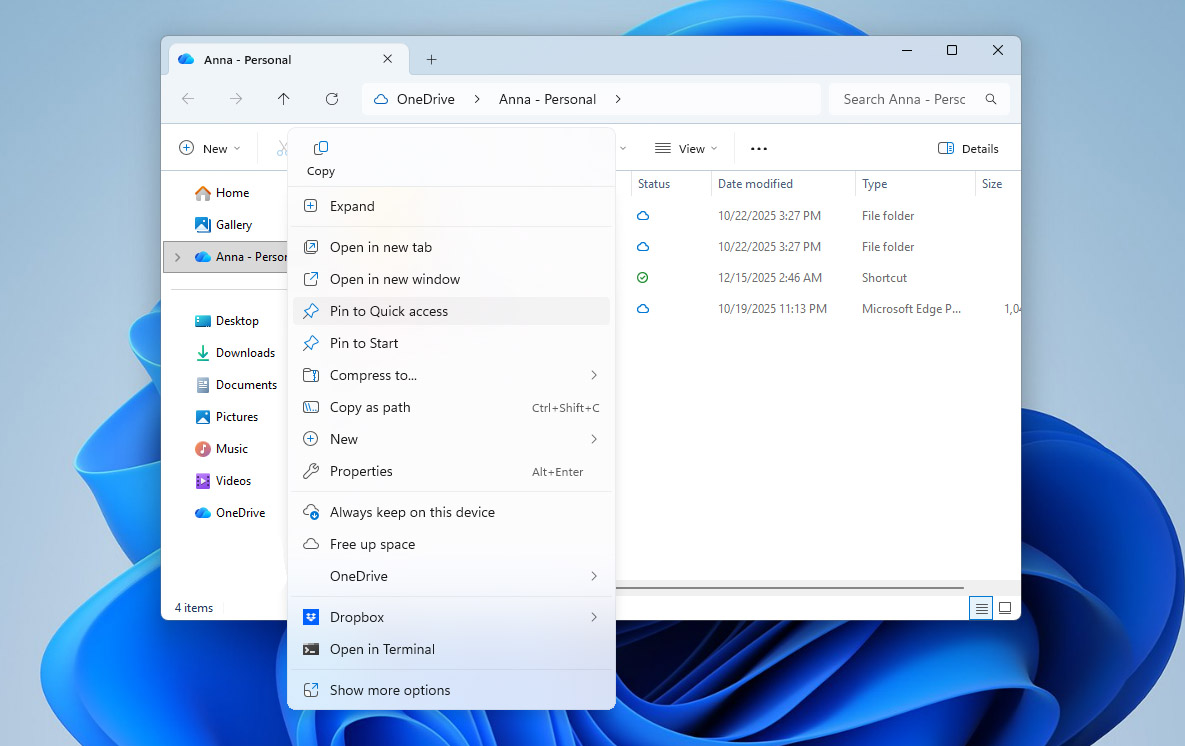The height and width of the screenshot is (746, 1185).
Task: Click the OneDrive cloud icon in the address bar
Action: [380, 98]
